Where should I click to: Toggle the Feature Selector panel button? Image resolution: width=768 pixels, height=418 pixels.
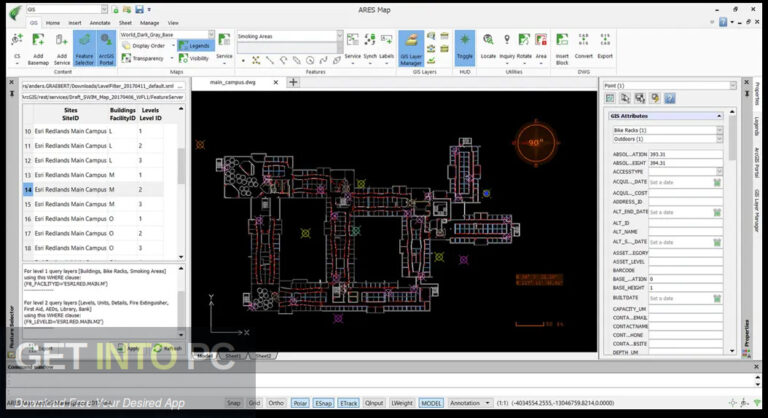(x=84, y=49)
